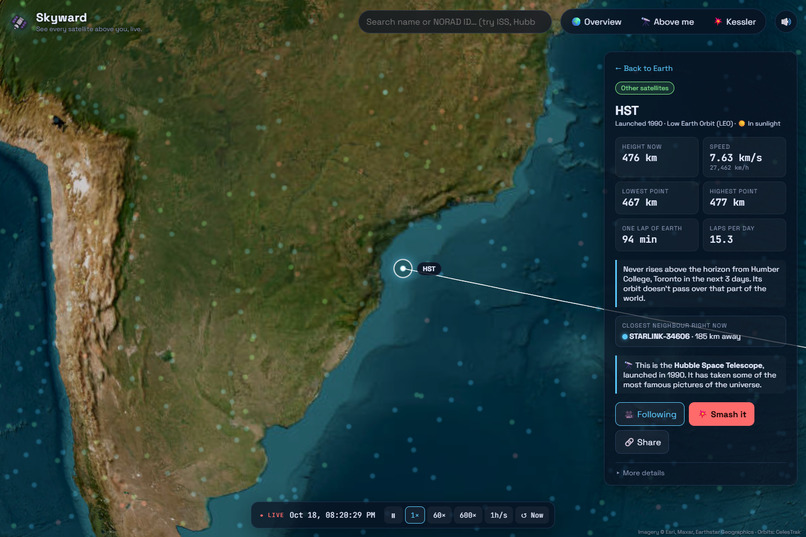
Task: Click the Other satellites category tag
Action: coord(645,88)
